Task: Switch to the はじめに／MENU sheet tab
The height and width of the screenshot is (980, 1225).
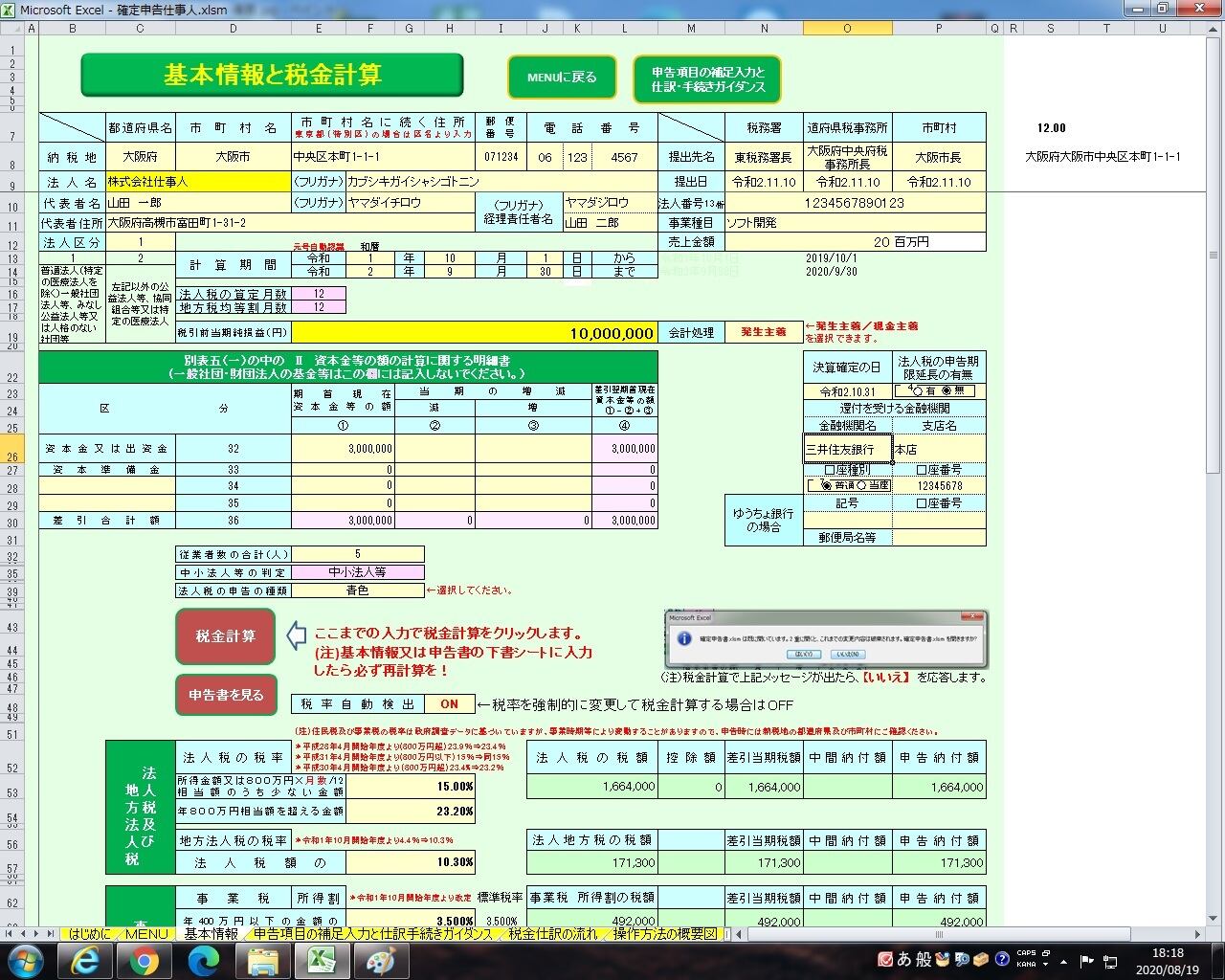Action: (118, 934)
